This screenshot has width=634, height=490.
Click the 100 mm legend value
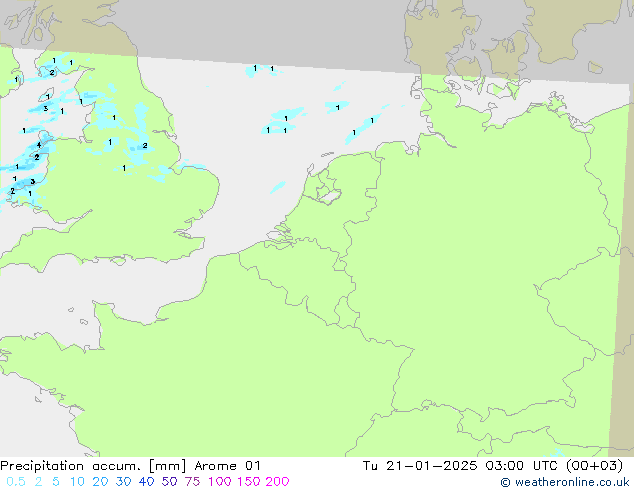tap(220, 482)
